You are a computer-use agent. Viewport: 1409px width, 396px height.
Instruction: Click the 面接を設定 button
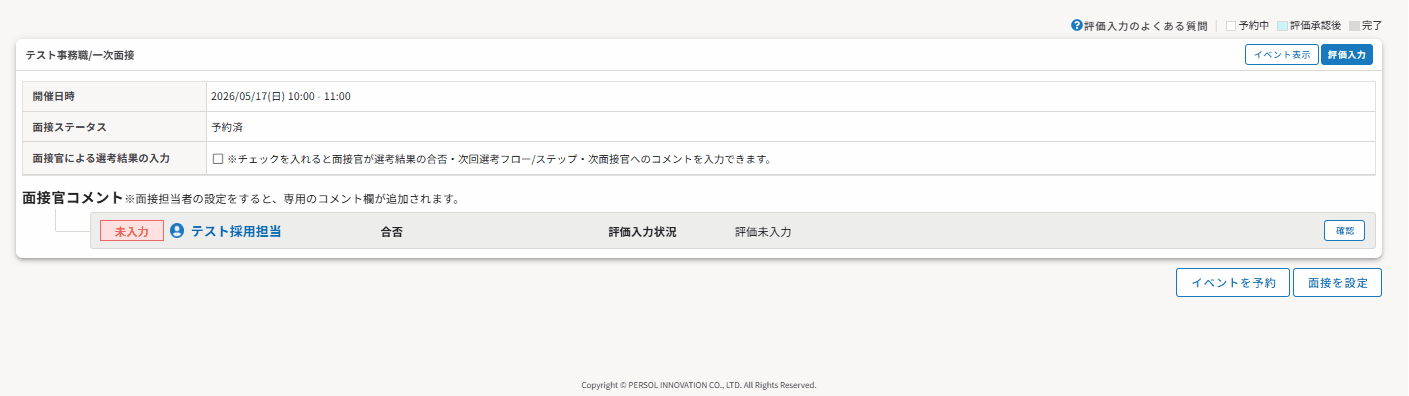(x=1337, y=282)
